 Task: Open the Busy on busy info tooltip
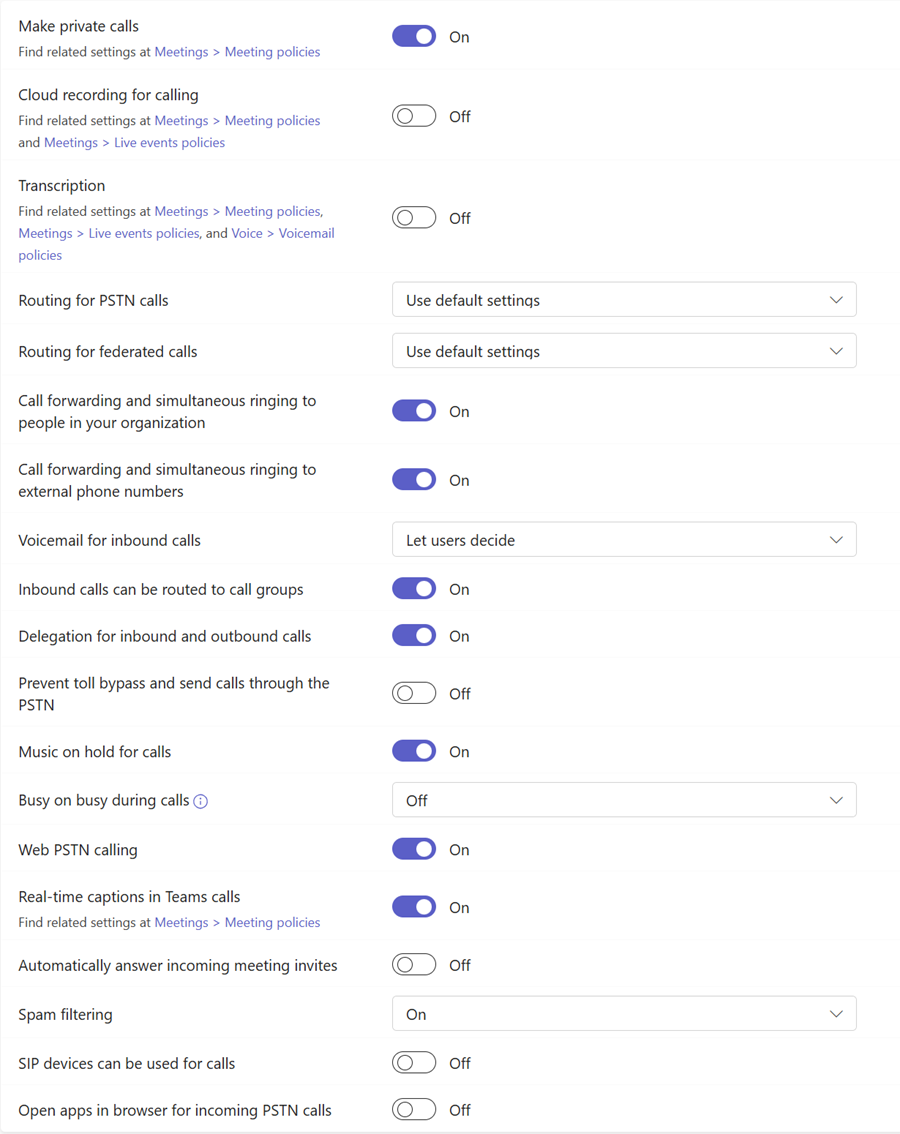tap(200, 800)
